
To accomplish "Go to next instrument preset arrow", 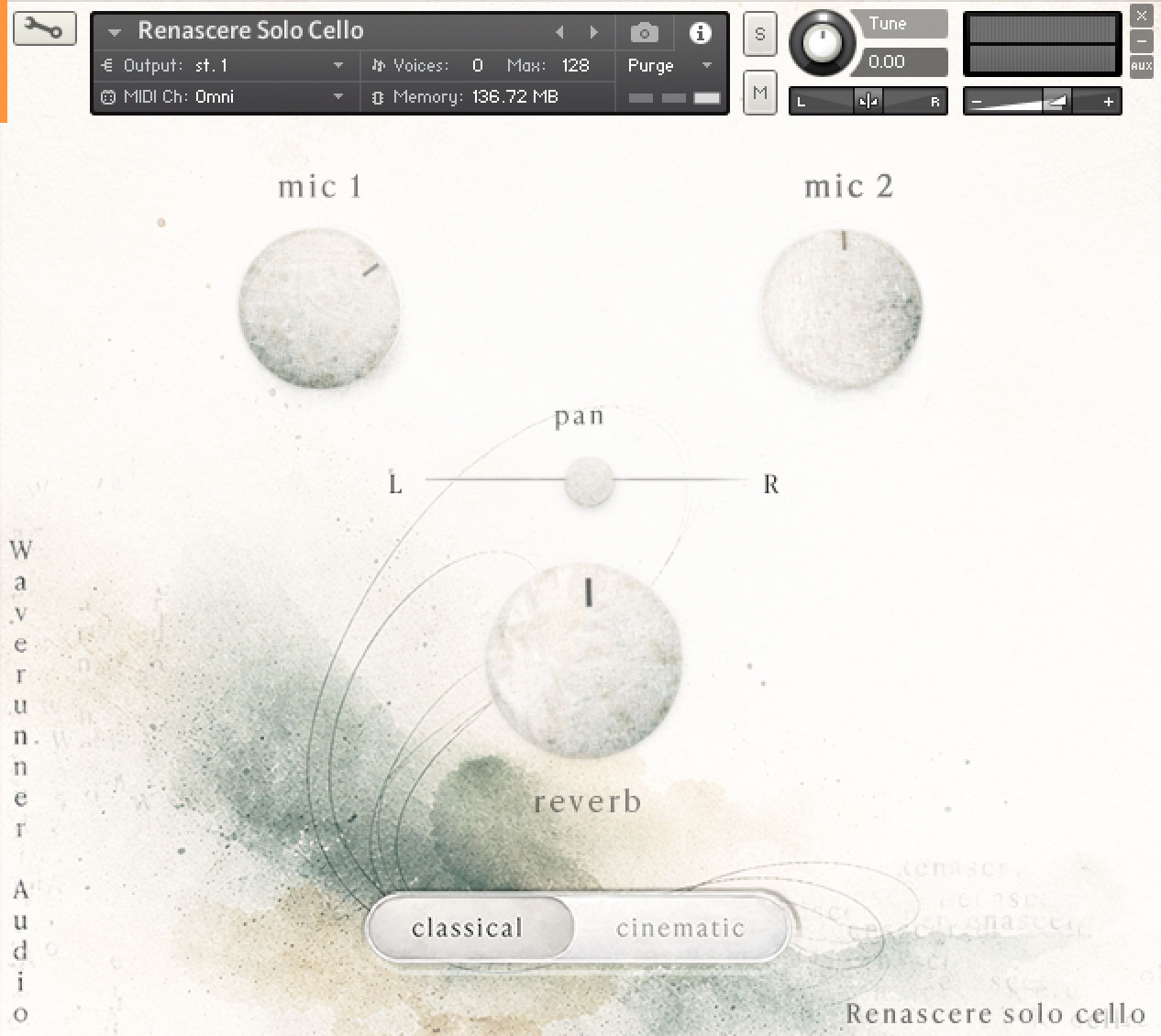I will [594, 32].
